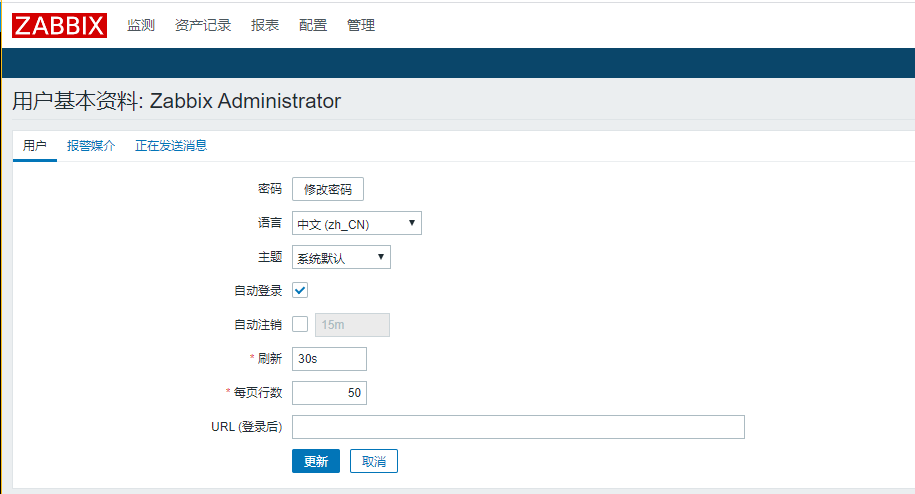Click the URL (登录后) text field
915x494 pixels.
tap(518, 427)
